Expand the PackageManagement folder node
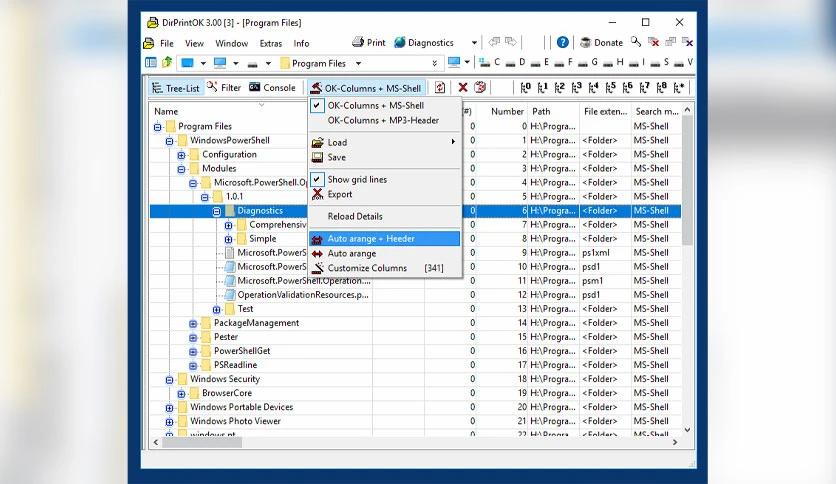The width and height of the screenshot is (836, 484). (x=193, y=324)
